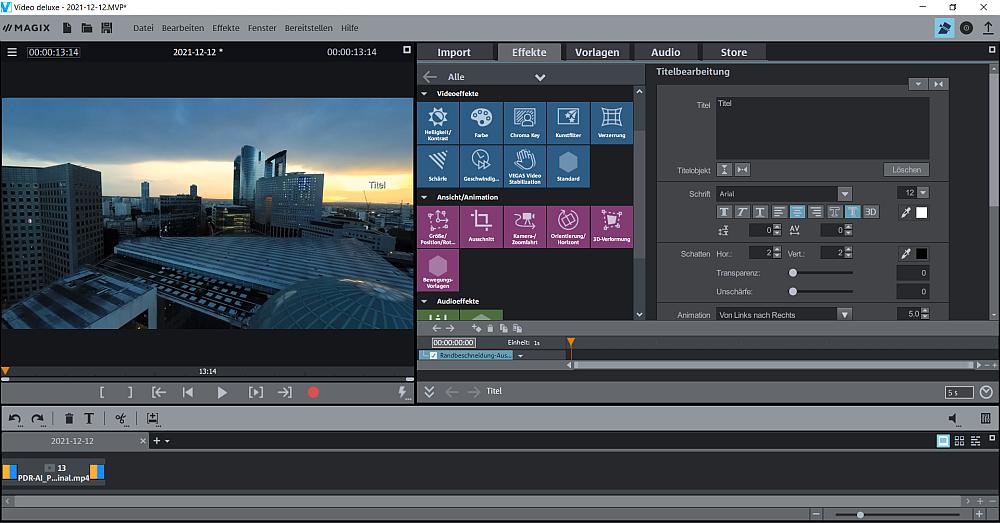Select the Ausschnitt crop effect
The image size is (1000, 523).
point(481,226)
